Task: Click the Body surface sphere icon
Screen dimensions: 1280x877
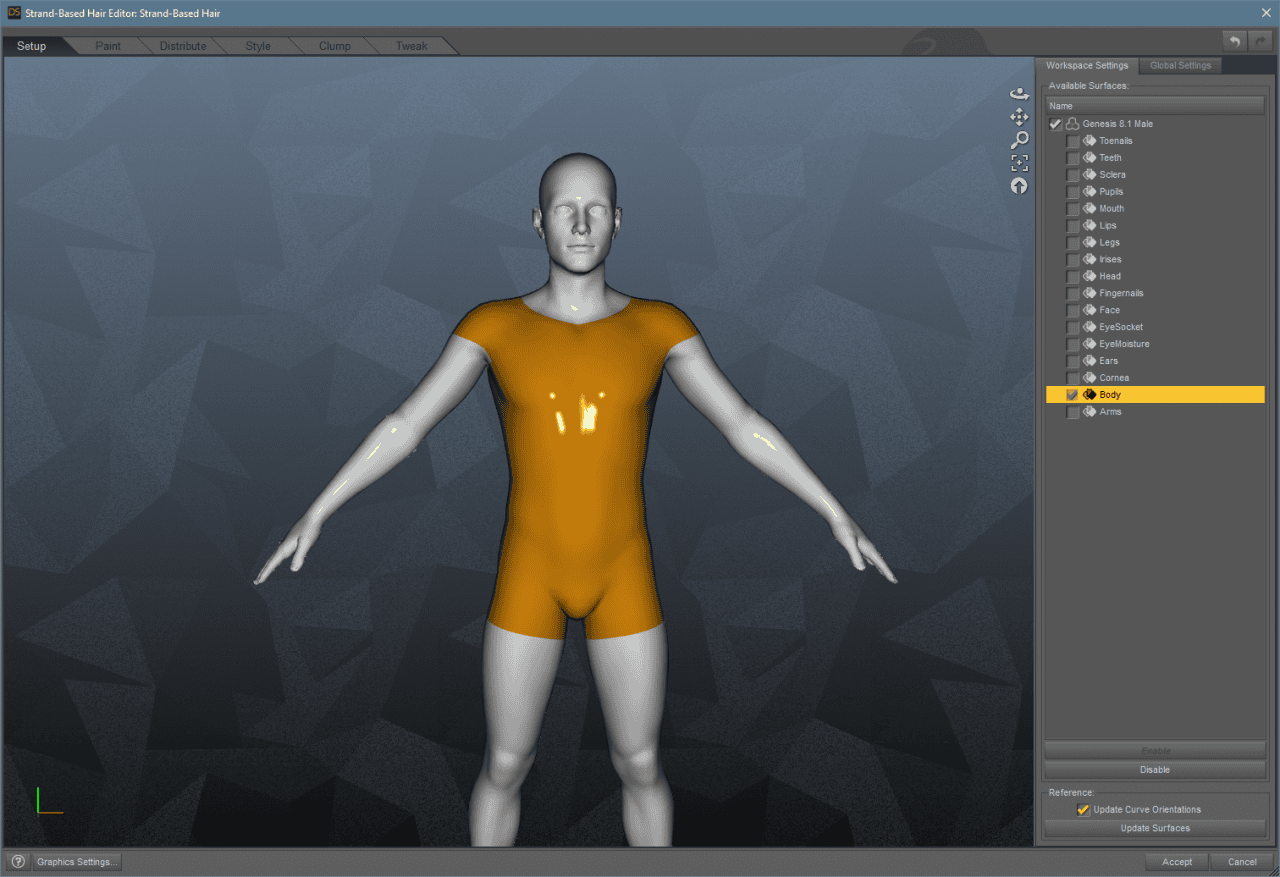Action: [1089, 394]
